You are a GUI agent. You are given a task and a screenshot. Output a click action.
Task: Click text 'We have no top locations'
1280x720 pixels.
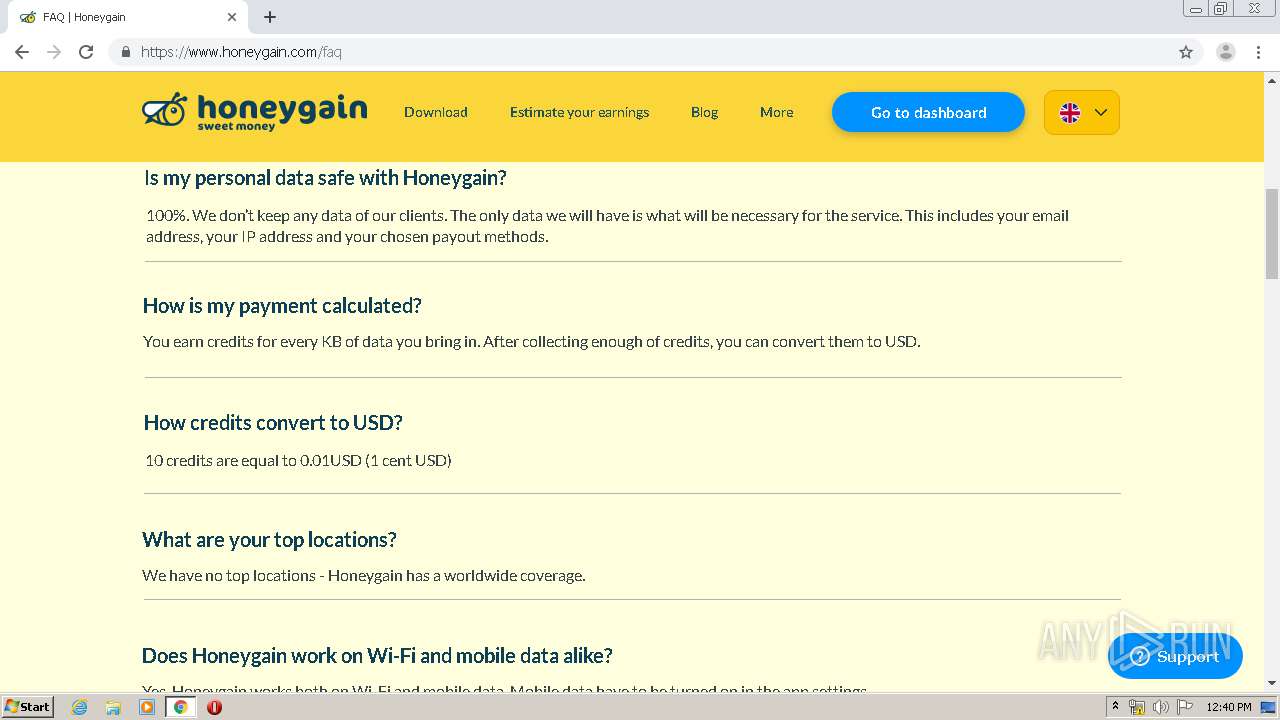tap(229, 576)
